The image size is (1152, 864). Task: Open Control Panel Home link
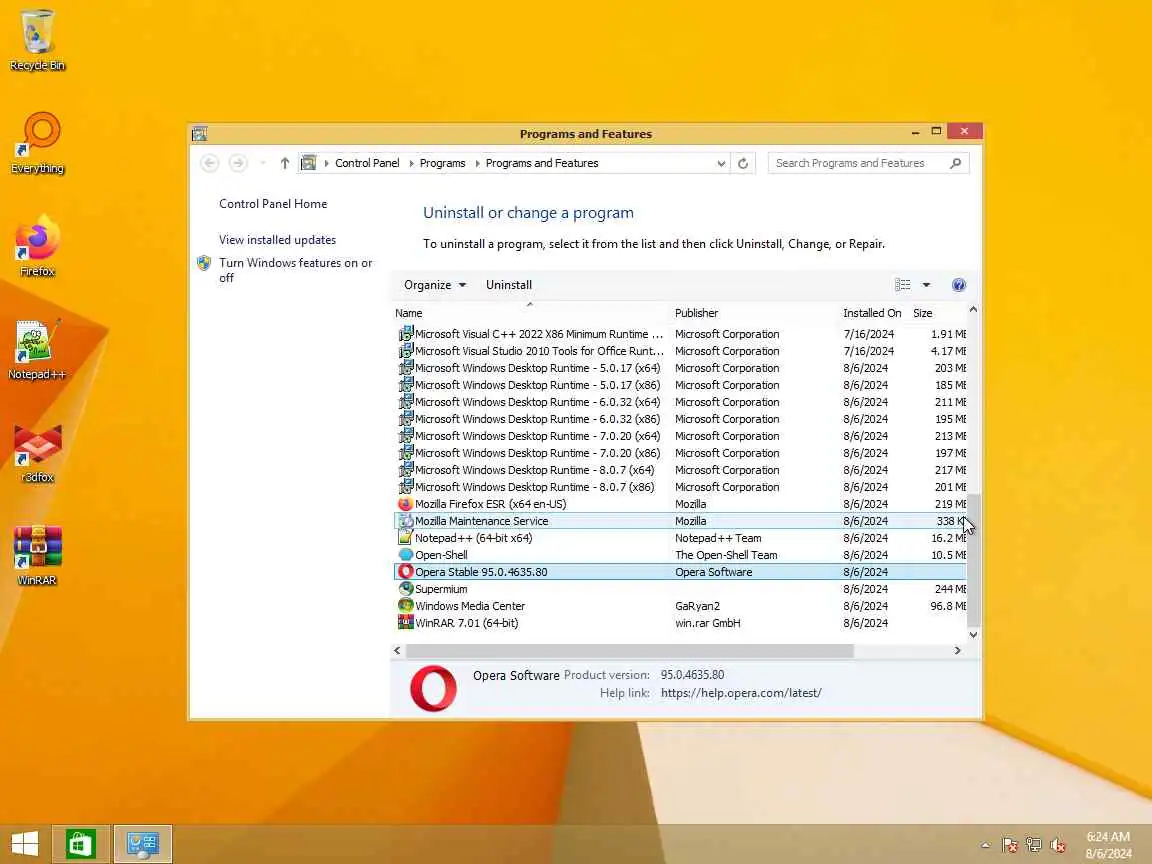click(x=273, y=204)
